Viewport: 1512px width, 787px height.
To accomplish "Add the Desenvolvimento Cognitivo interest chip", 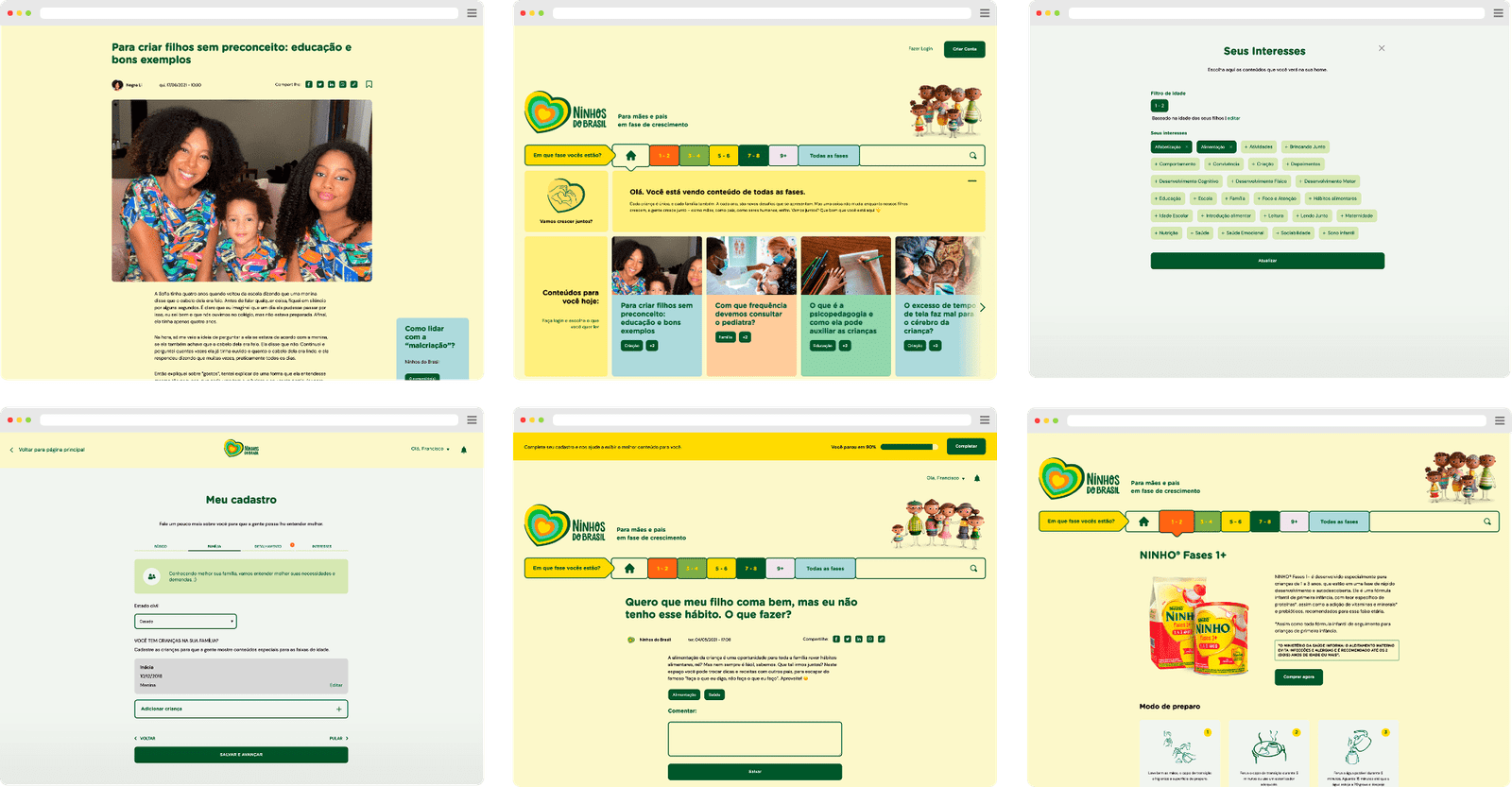I will point(1187,180).
